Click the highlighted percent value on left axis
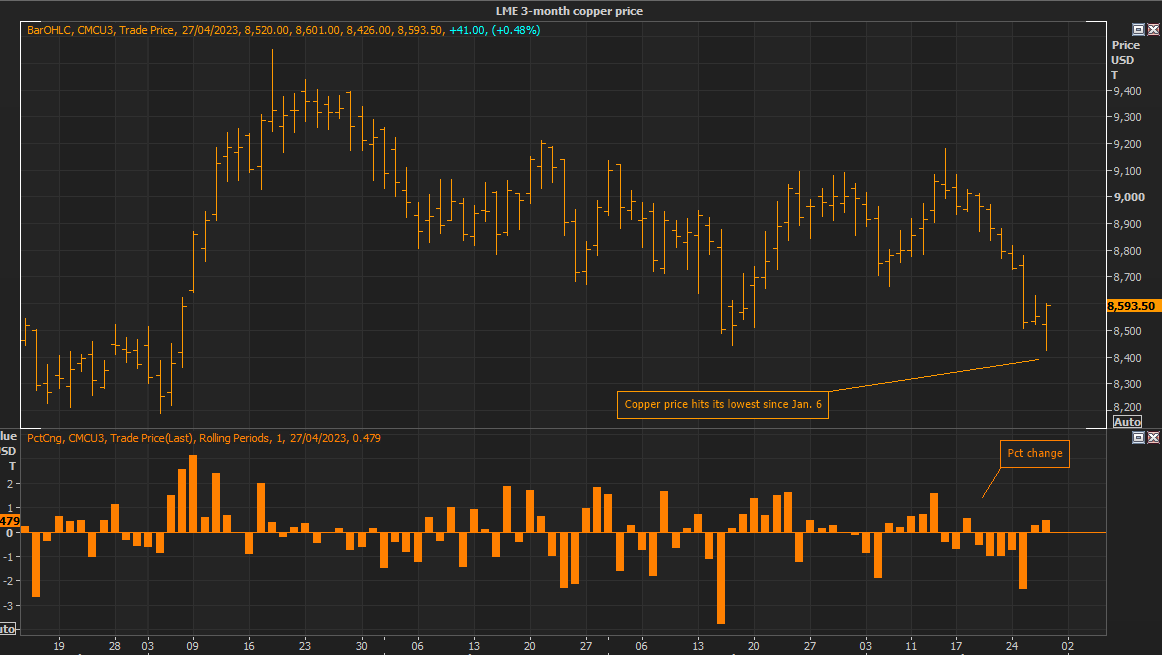 [x=9, y=521]
